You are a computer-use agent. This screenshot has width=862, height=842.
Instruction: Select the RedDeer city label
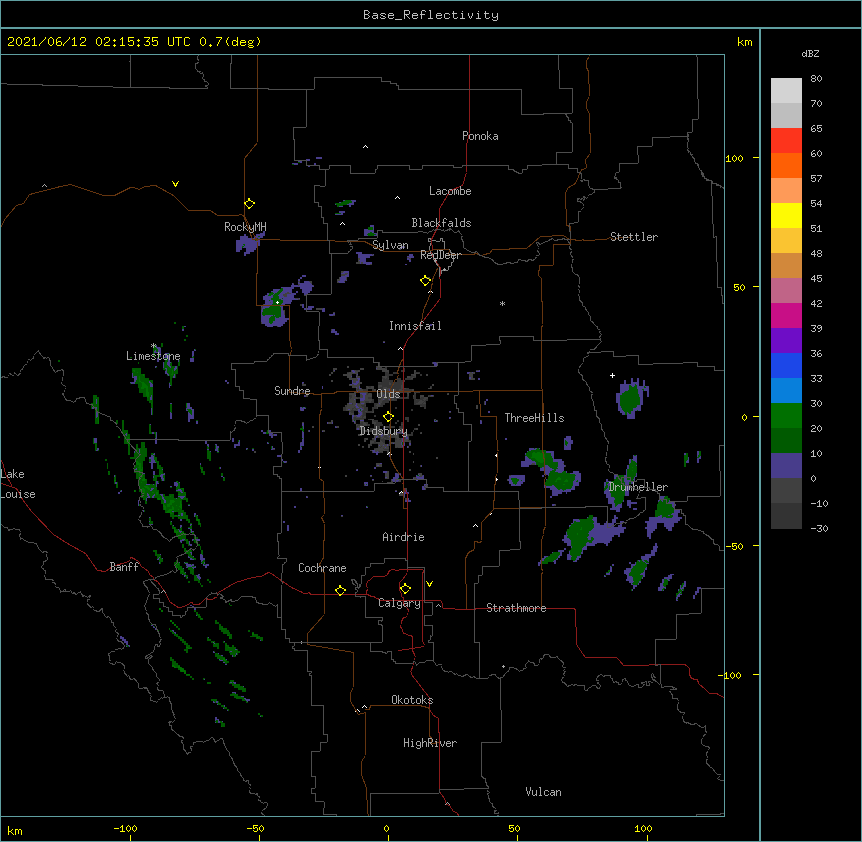[440, 255]
